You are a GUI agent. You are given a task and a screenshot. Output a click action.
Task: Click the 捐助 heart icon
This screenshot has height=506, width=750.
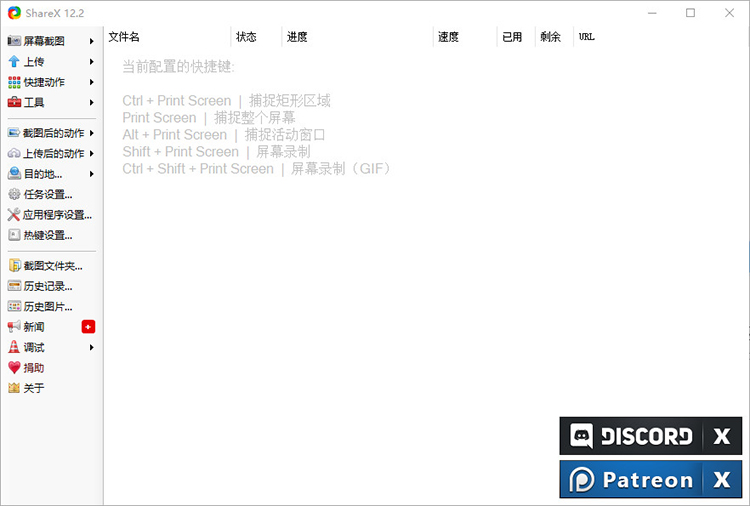pyautogui.click(x=14, y=368)
